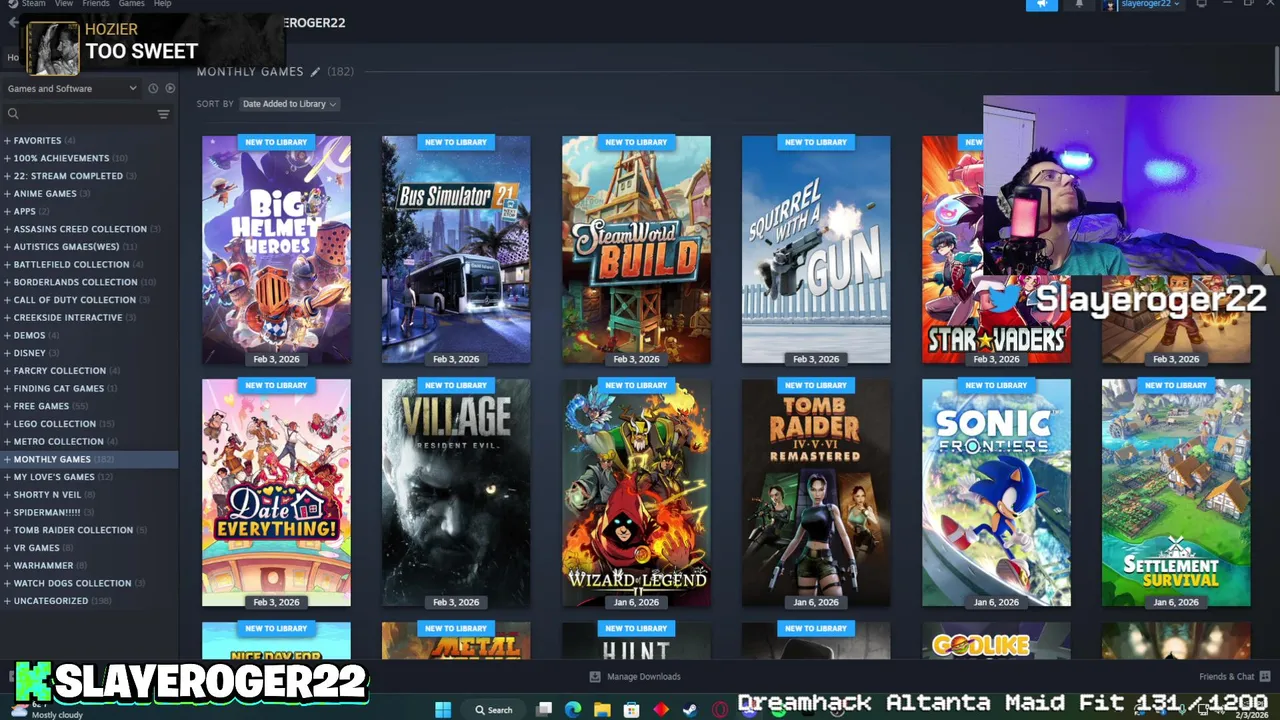Click the Manage Downloads link

click(x=643, y=677)
